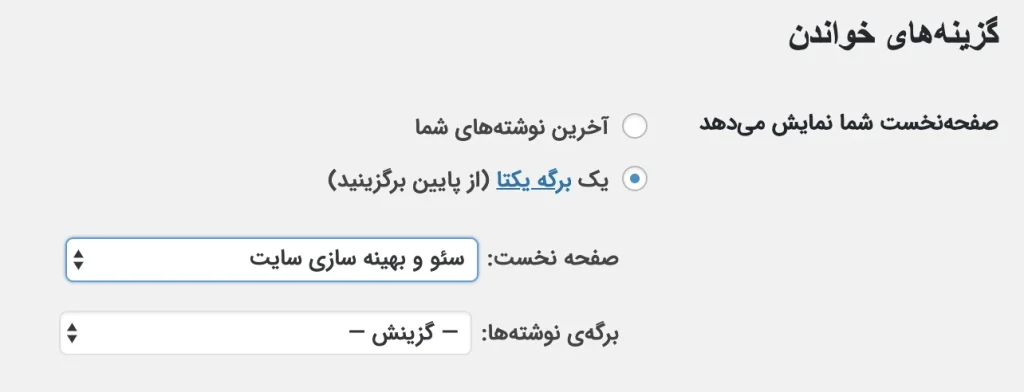Click the سئو و بهینه سازی سایت selected value text
The width and height of the screenshot is (1024, 392).
[357, 259]
